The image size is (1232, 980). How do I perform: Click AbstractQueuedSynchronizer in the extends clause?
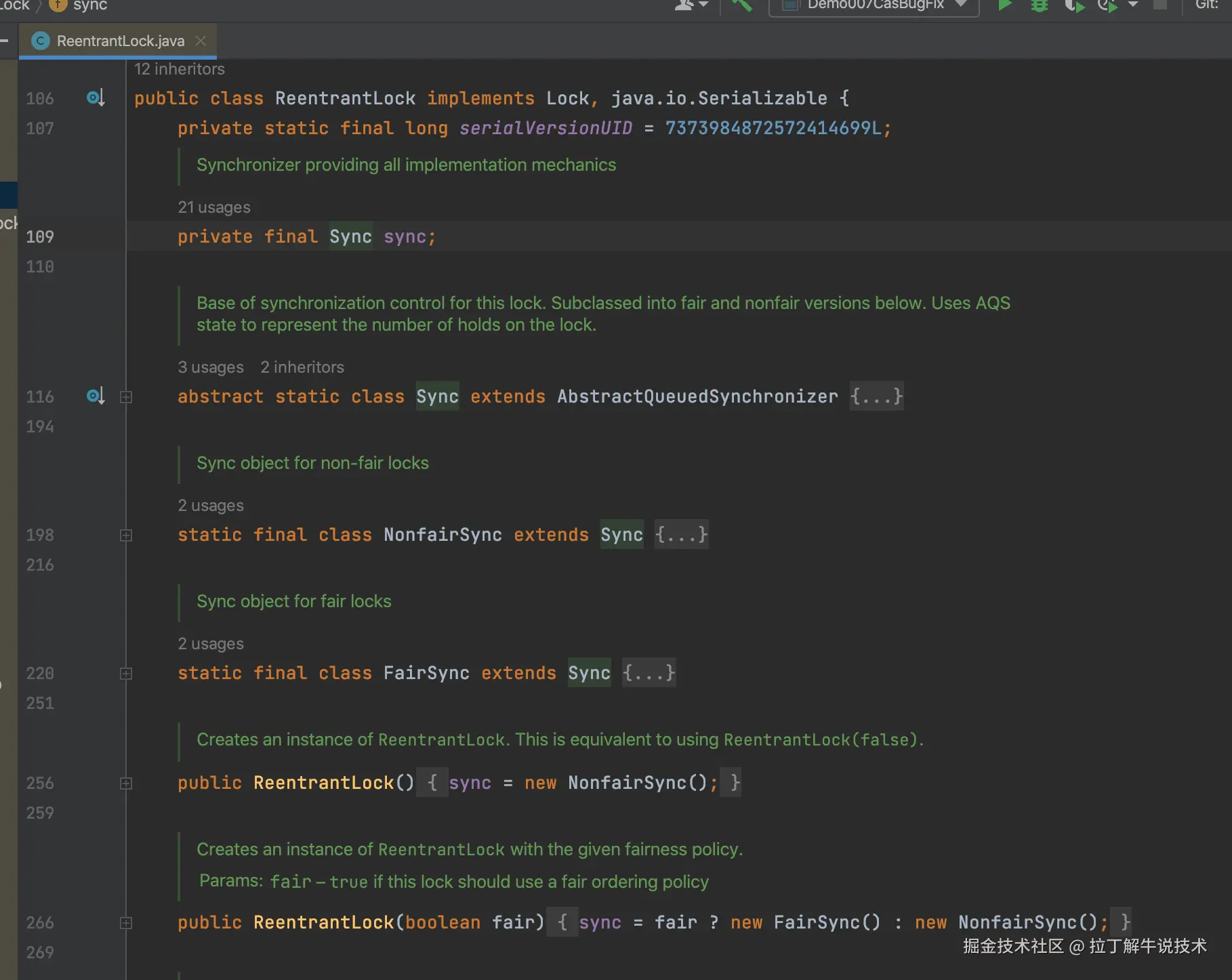click(697, 396)
